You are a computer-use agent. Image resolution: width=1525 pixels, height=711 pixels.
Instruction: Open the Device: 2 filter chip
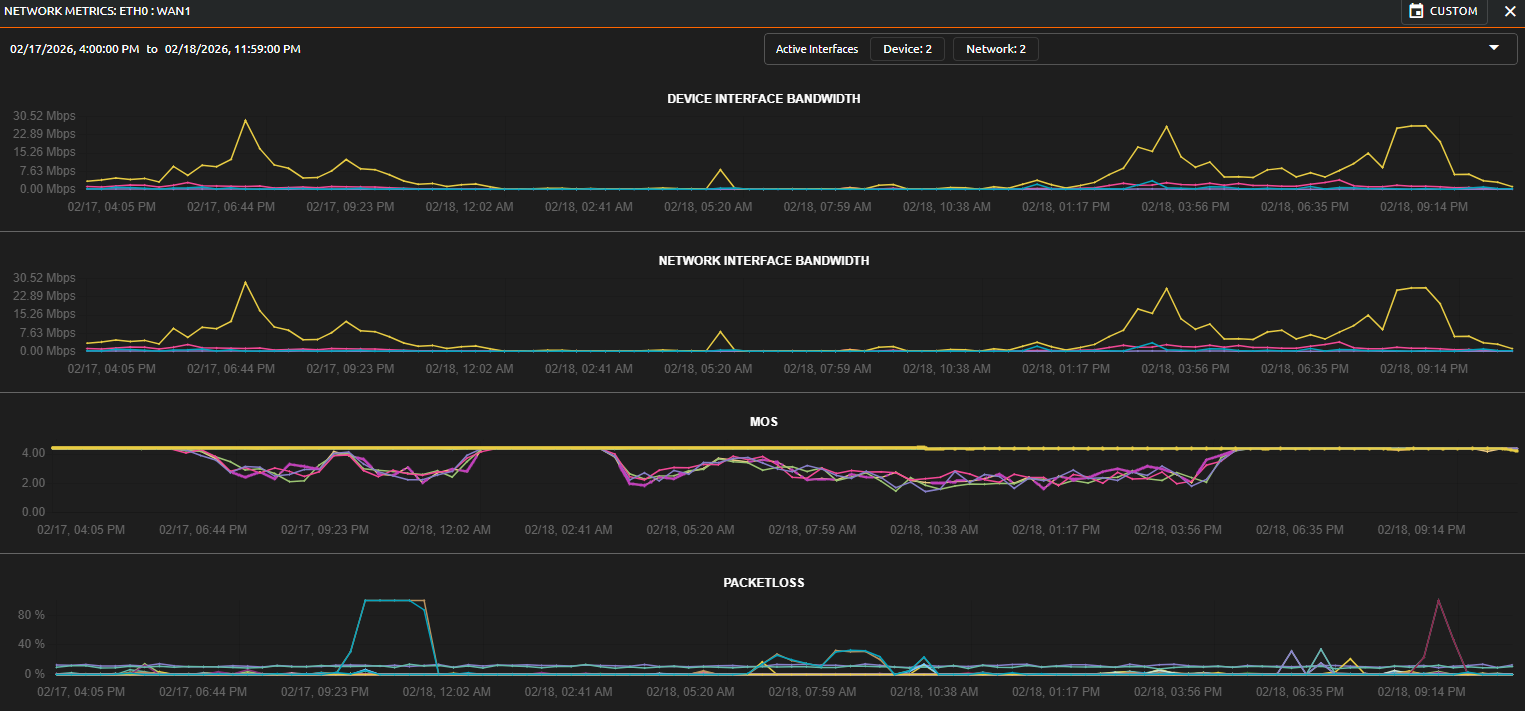(906, 48)
